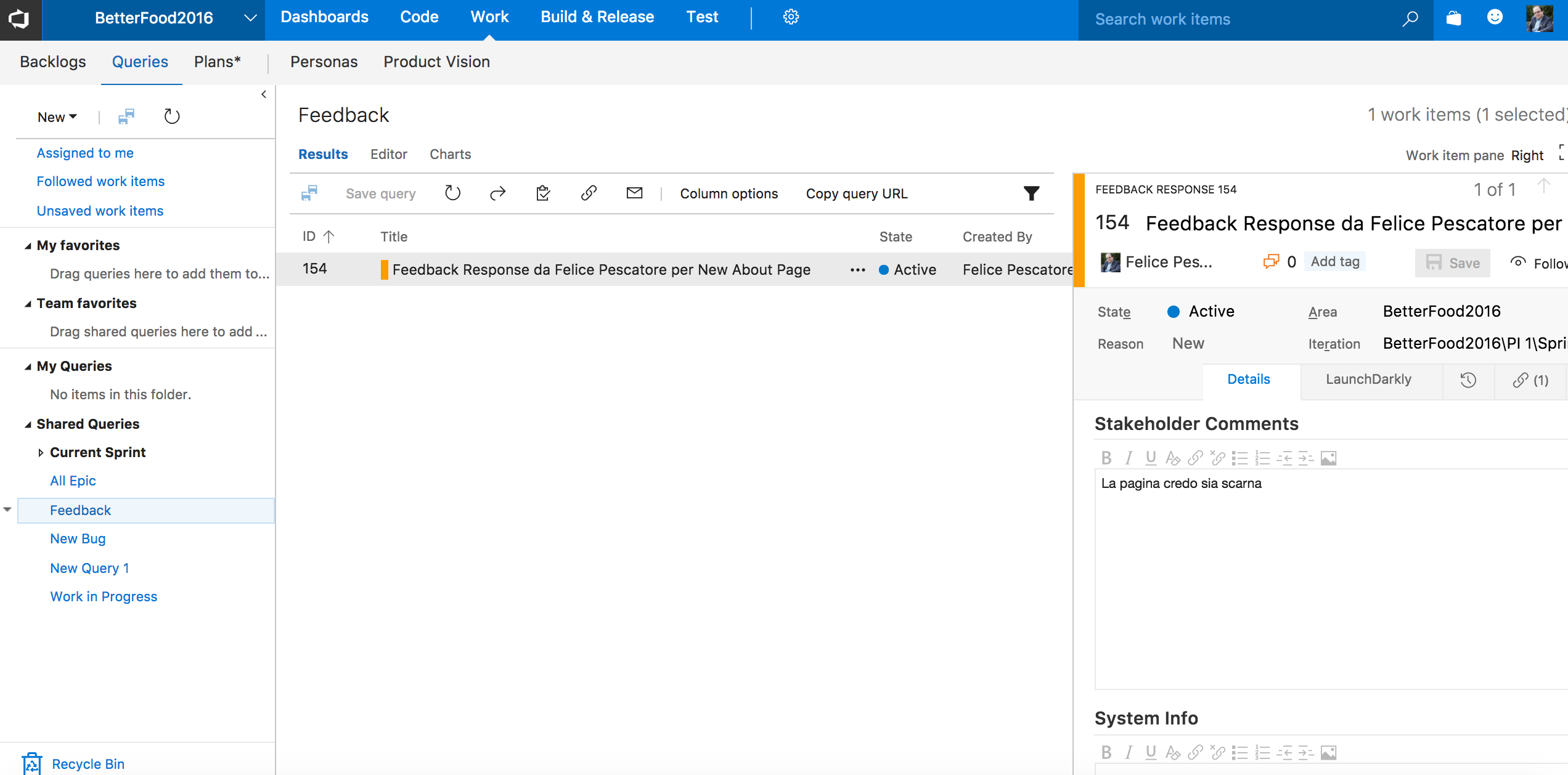Screen dimensions: 1568x775
Task: Click the blue Active state indicator field
Action: pyautogui.click(x=1201, y=311)
